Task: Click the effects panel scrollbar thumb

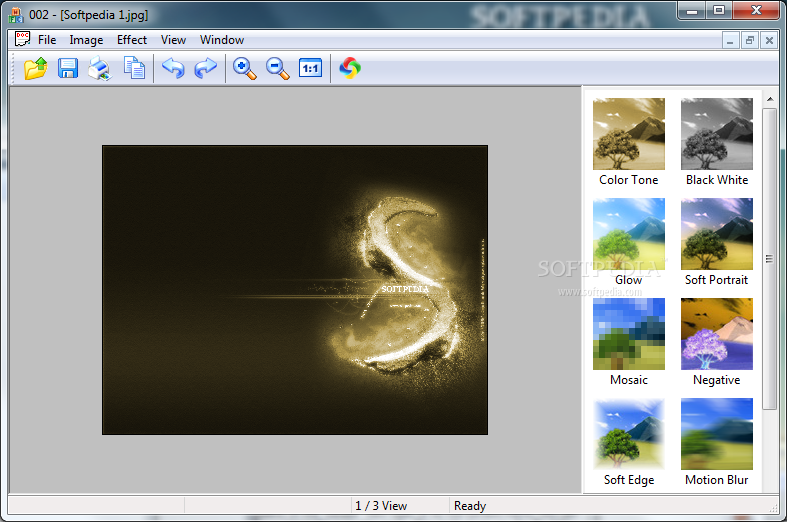Action: click(769, 259)
